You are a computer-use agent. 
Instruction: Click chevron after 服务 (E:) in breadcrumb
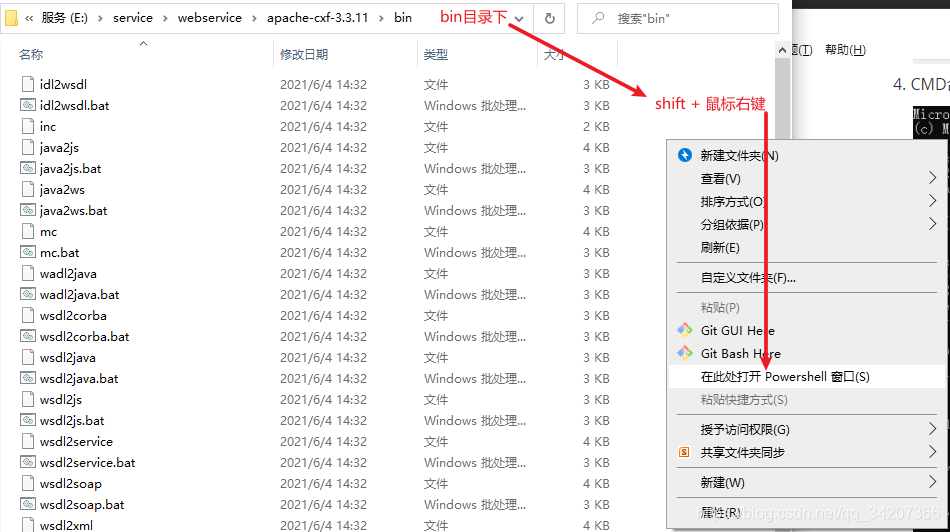coord(99,18)
